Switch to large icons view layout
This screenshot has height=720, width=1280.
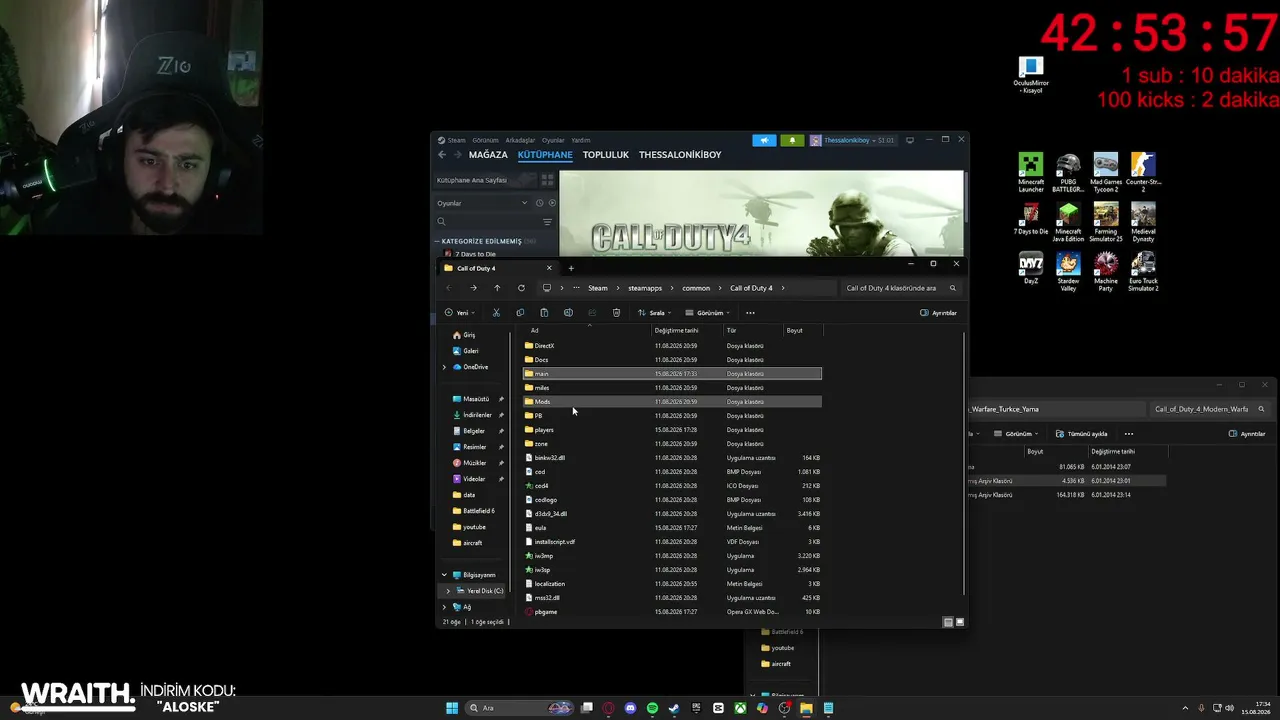pyautogui.click(x=960, y=622)
